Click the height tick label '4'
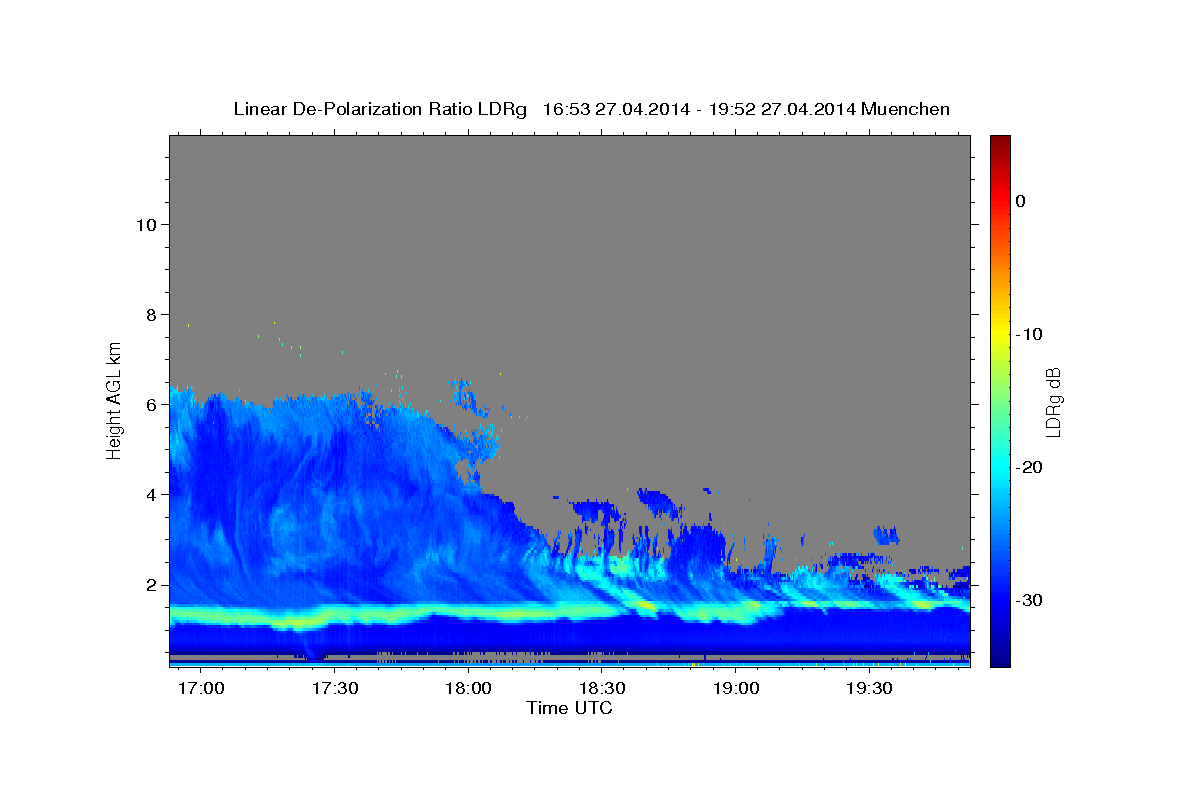Image resolution: width=1200 pixels, height=800 pixels. 150,495
